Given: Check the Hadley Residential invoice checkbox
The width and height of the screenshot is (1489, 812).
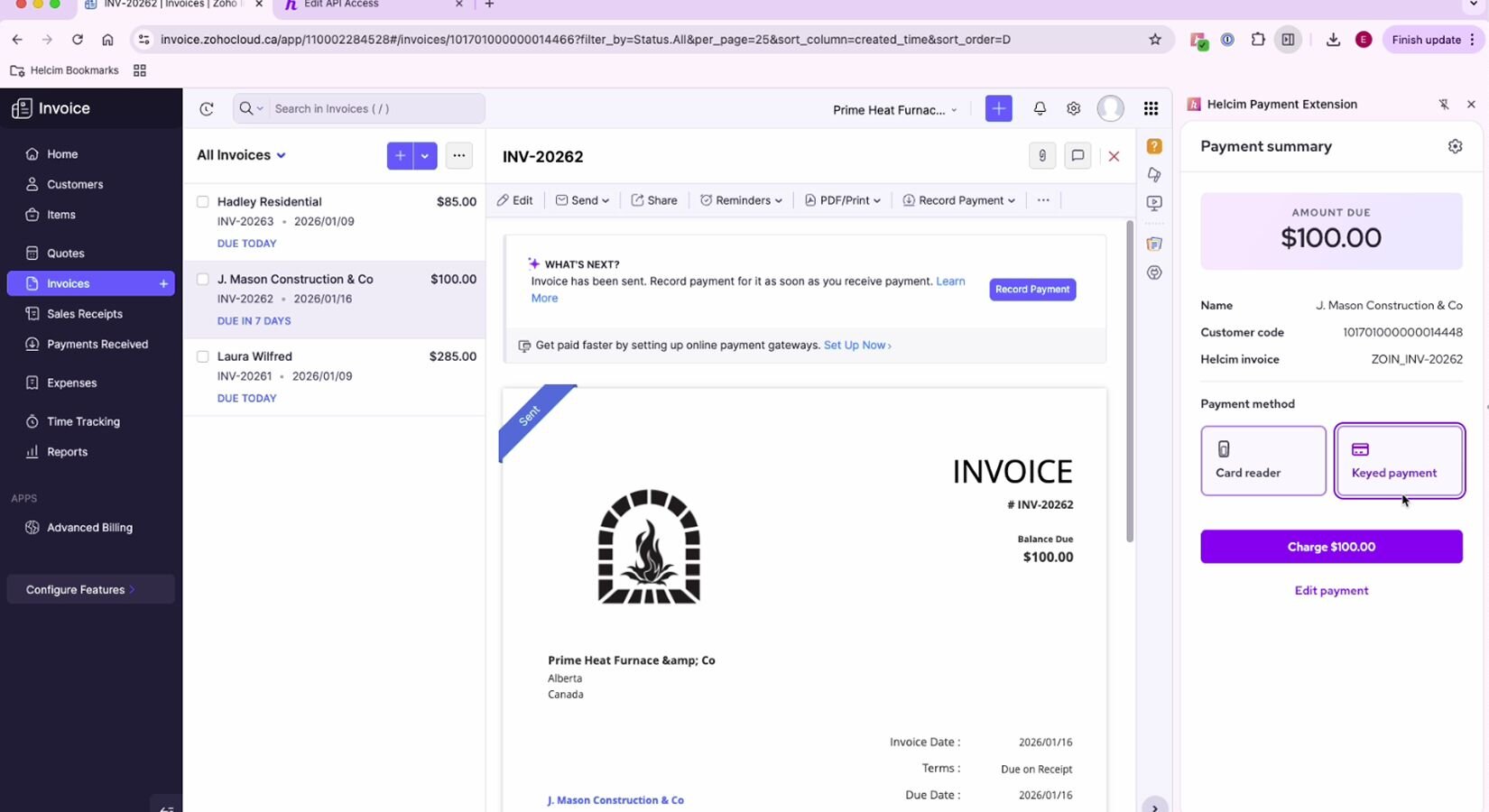Looking at the screenshot, I should point(203,202).
